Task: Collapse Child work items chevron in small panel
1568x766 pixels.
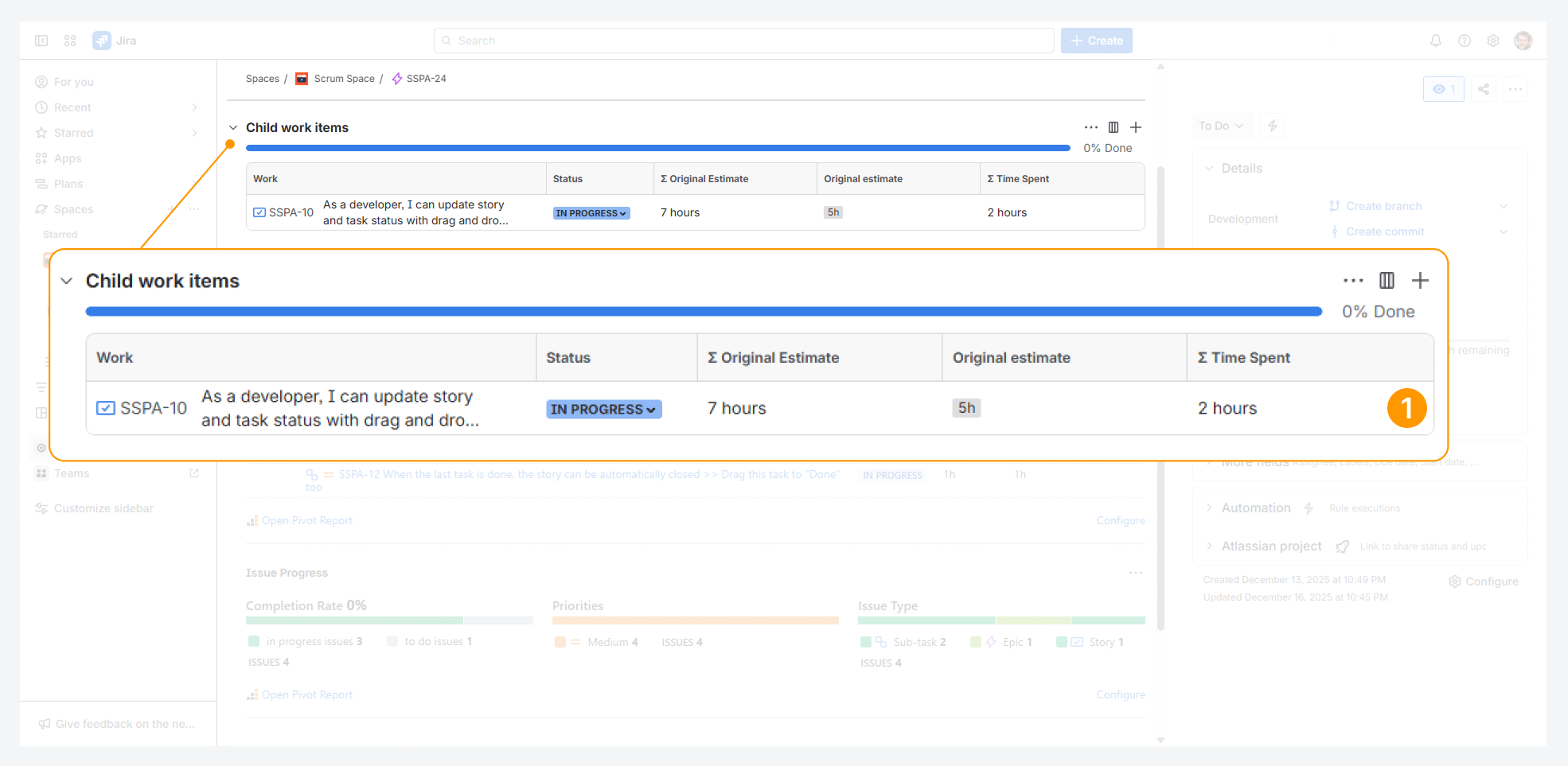Action: tap(233, 127)
